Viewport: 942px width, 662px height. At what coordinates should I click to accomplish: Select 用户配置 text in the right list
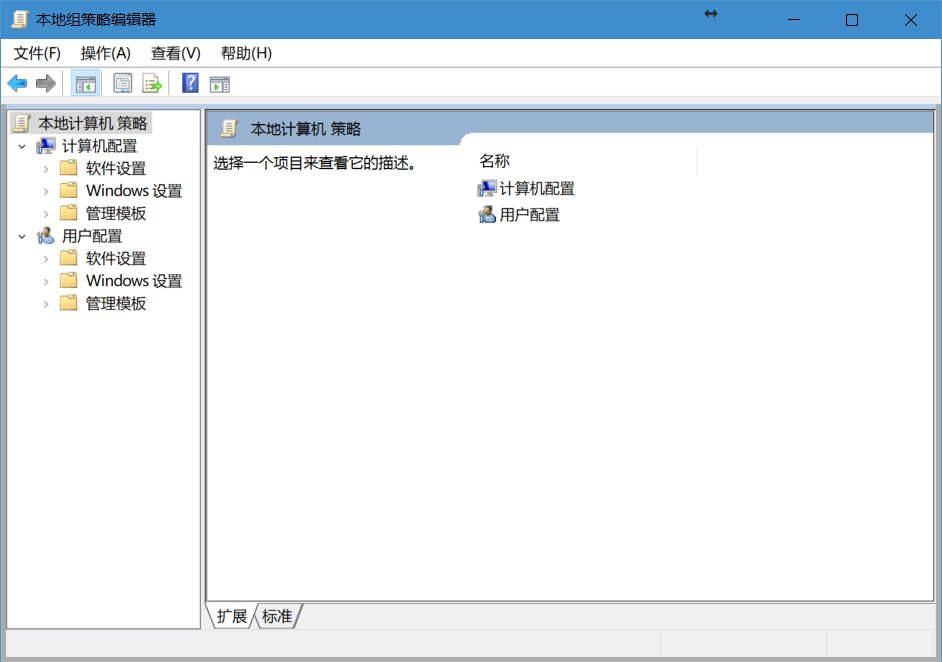click(x=529, y=215)
